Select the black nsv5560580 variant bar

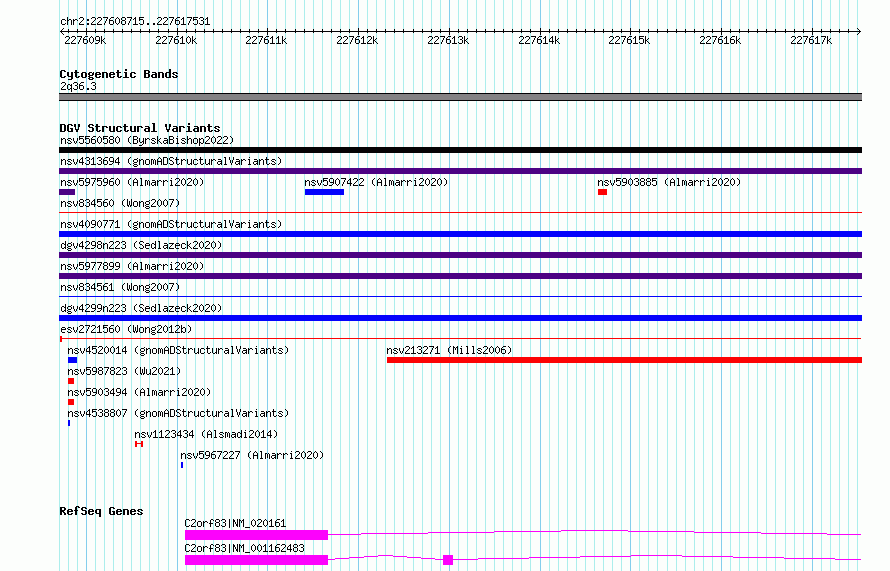(460, 150)
